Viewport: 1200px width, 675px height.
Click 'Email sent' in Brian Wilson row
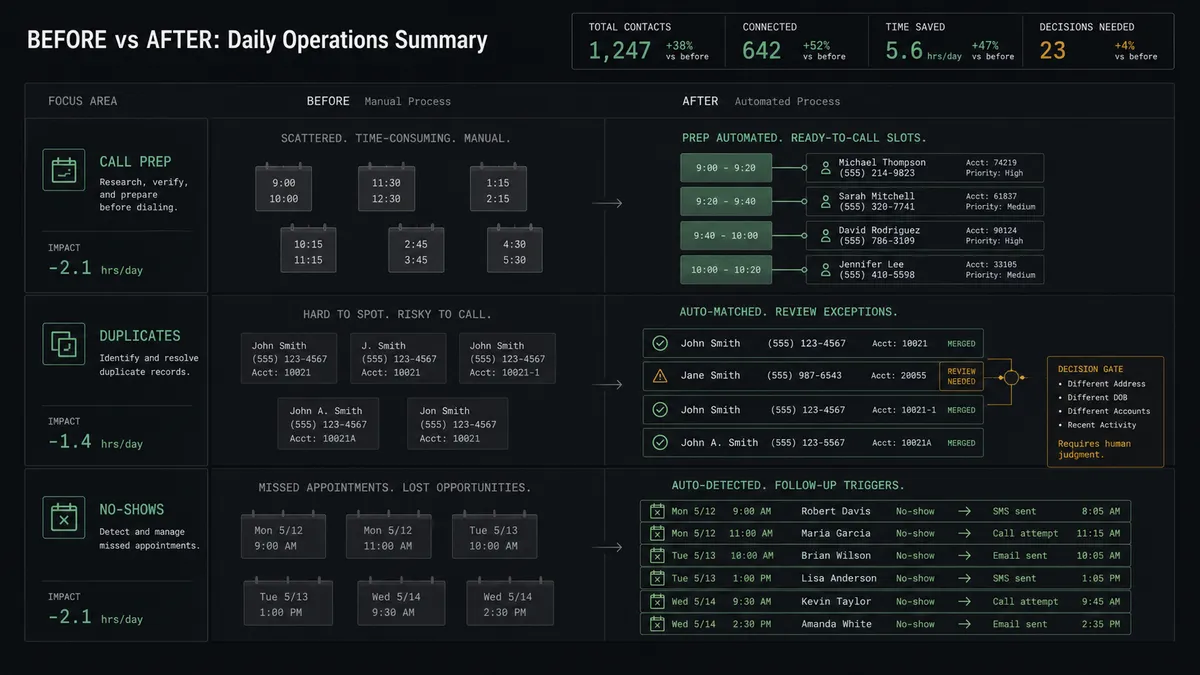(x=1020, y=556)
